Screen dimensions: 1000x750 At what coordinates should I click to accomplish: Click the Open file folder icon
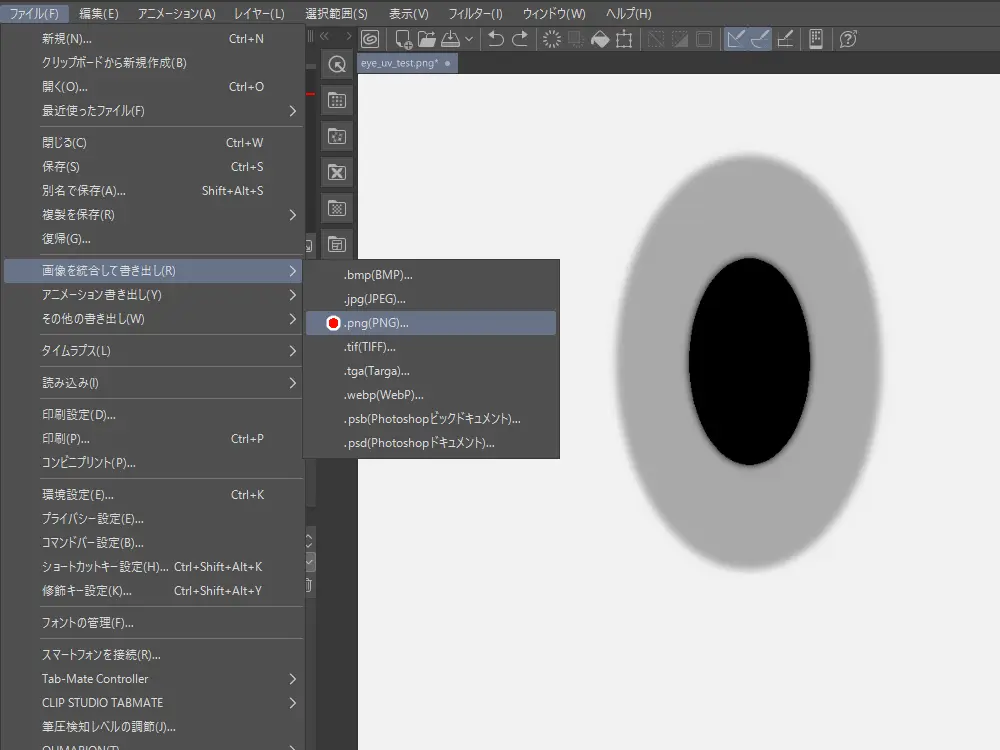pyautogui.click(x=427, y=39)
